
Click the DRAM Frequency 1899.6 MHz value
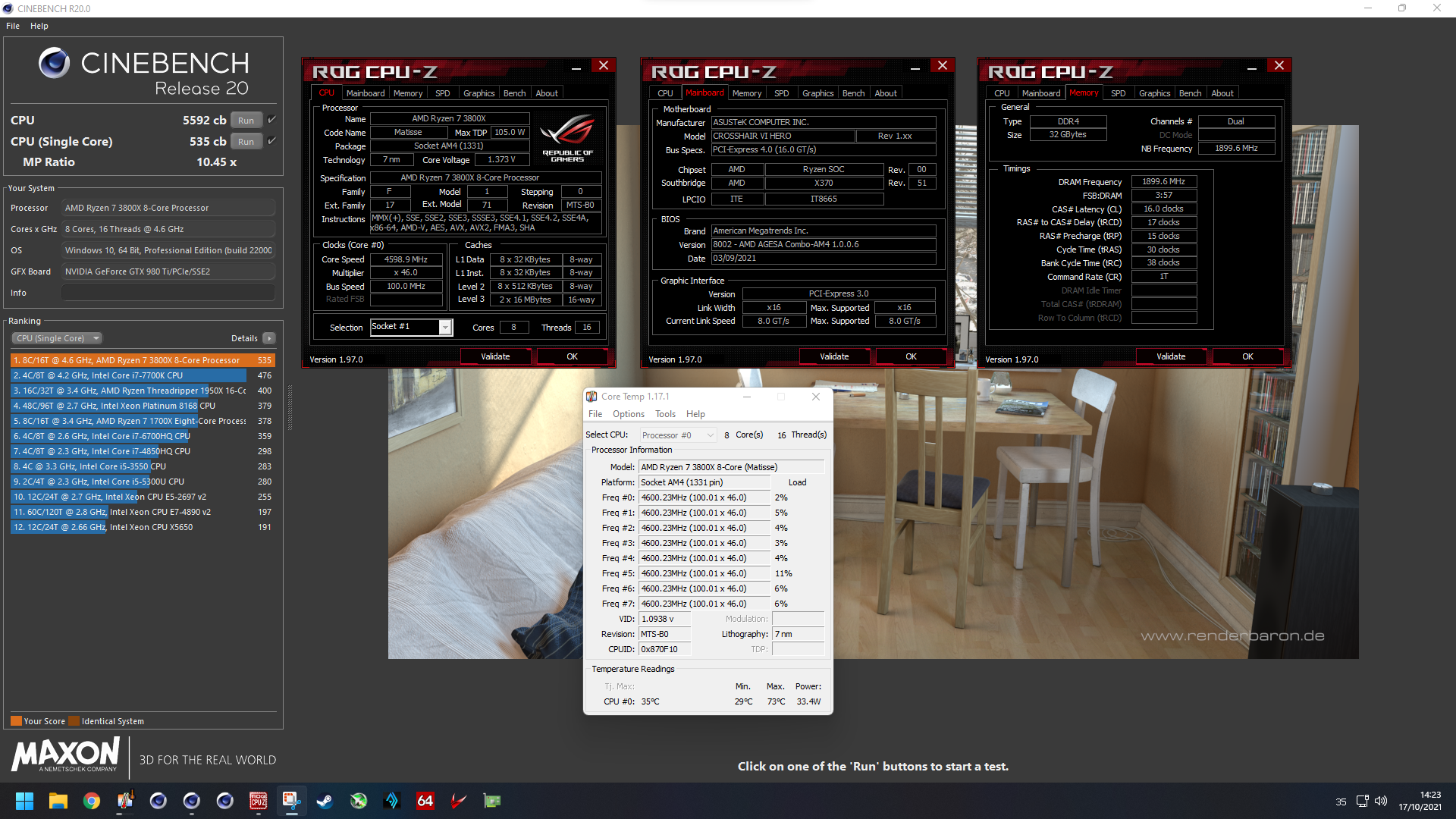1163,182
